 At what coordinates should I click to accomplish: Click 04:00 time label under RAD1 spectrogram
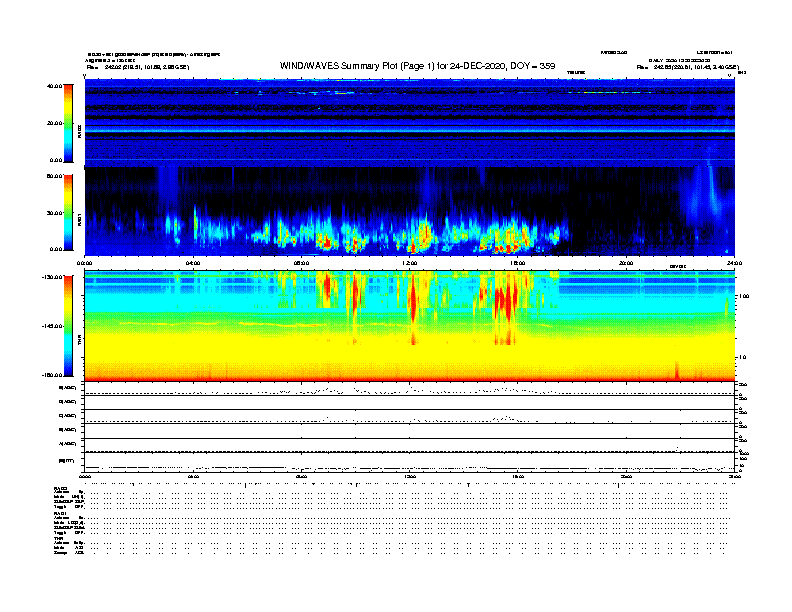click(193, 263)
